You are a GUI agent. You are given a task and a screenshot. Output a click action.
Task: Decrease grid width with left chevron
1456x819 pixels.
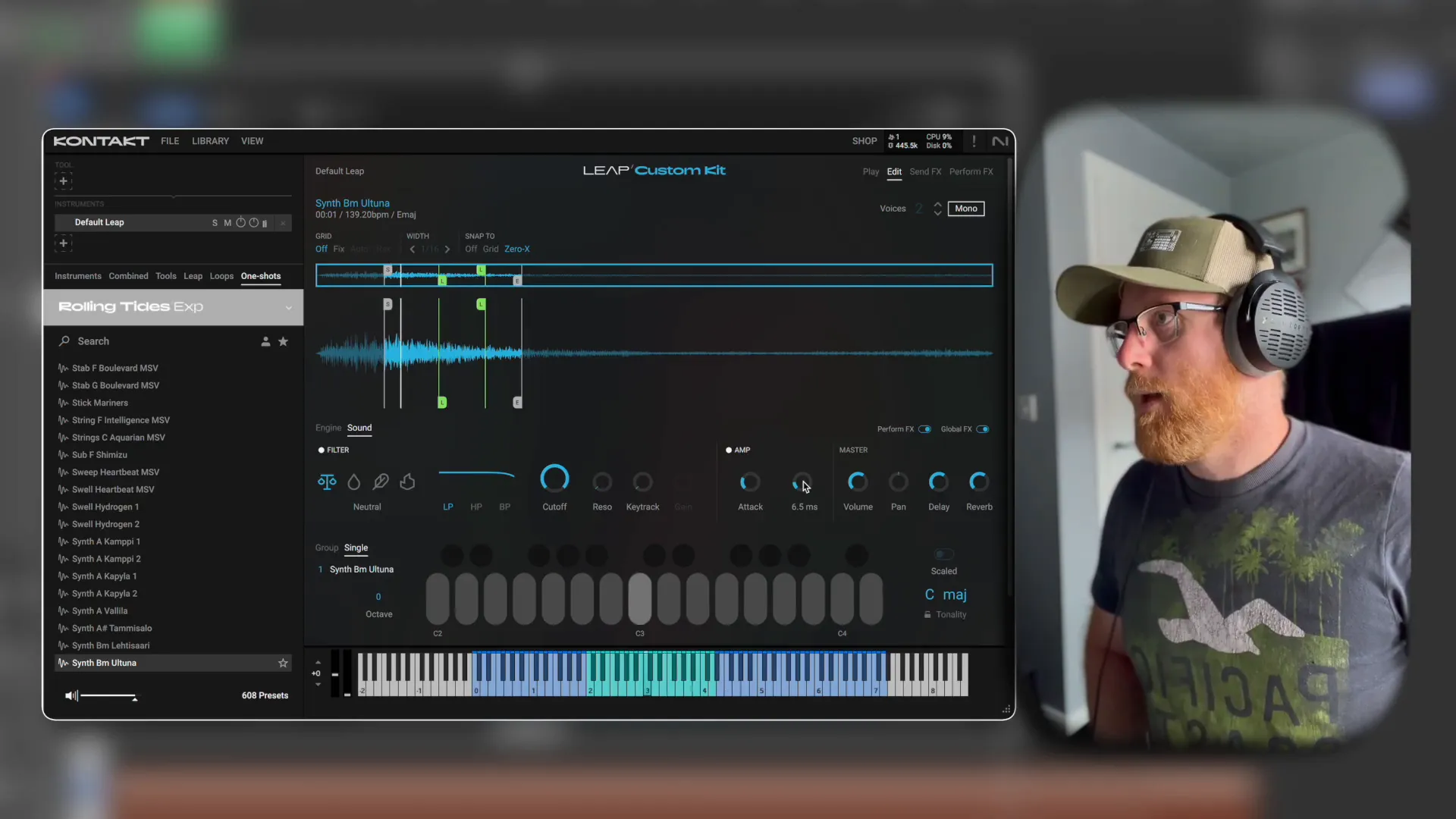point(413,249)
